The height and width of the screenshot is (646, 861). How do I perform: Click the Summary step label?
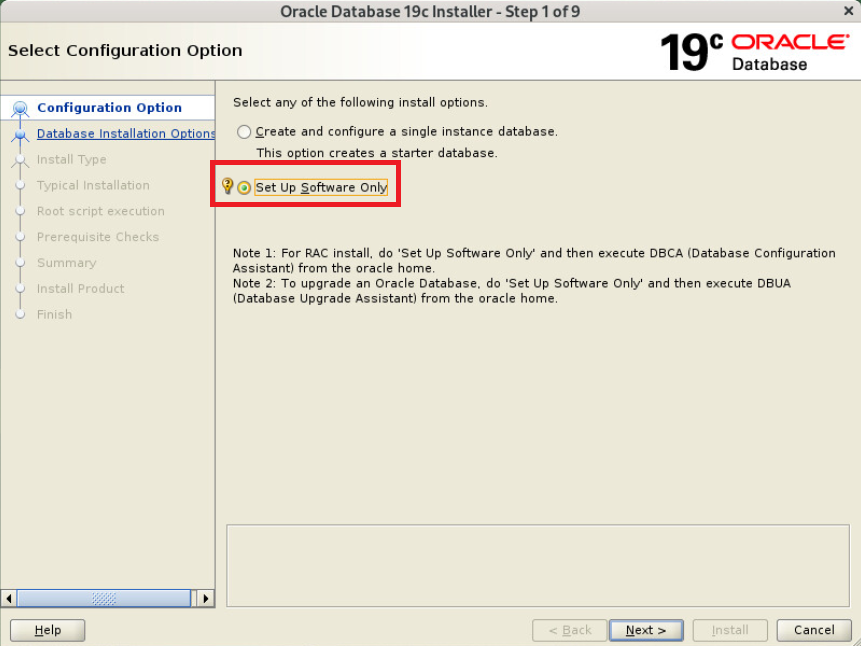66,263
